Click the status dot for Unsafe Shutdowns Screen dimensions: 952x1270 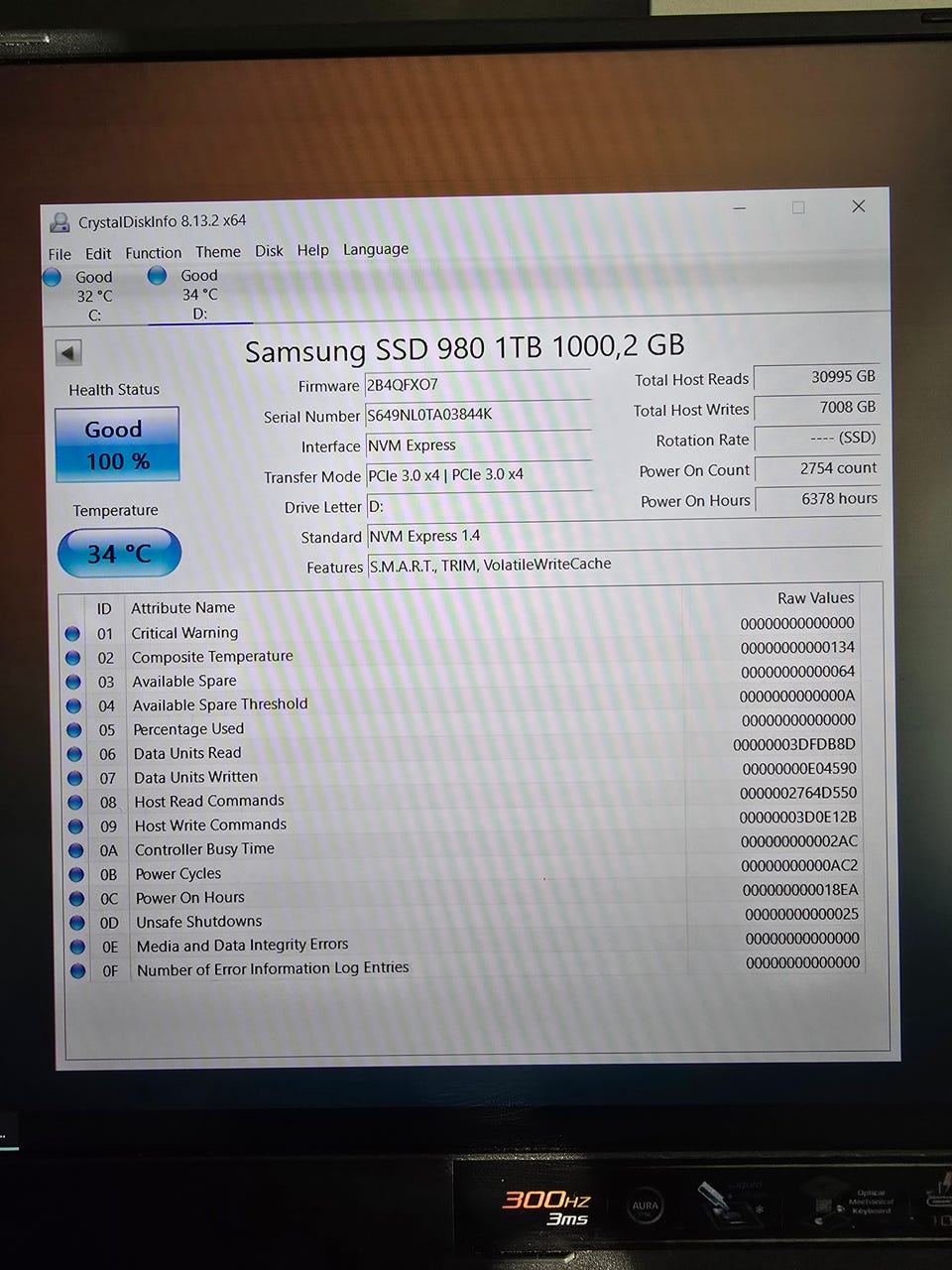(x=76, y=923)
